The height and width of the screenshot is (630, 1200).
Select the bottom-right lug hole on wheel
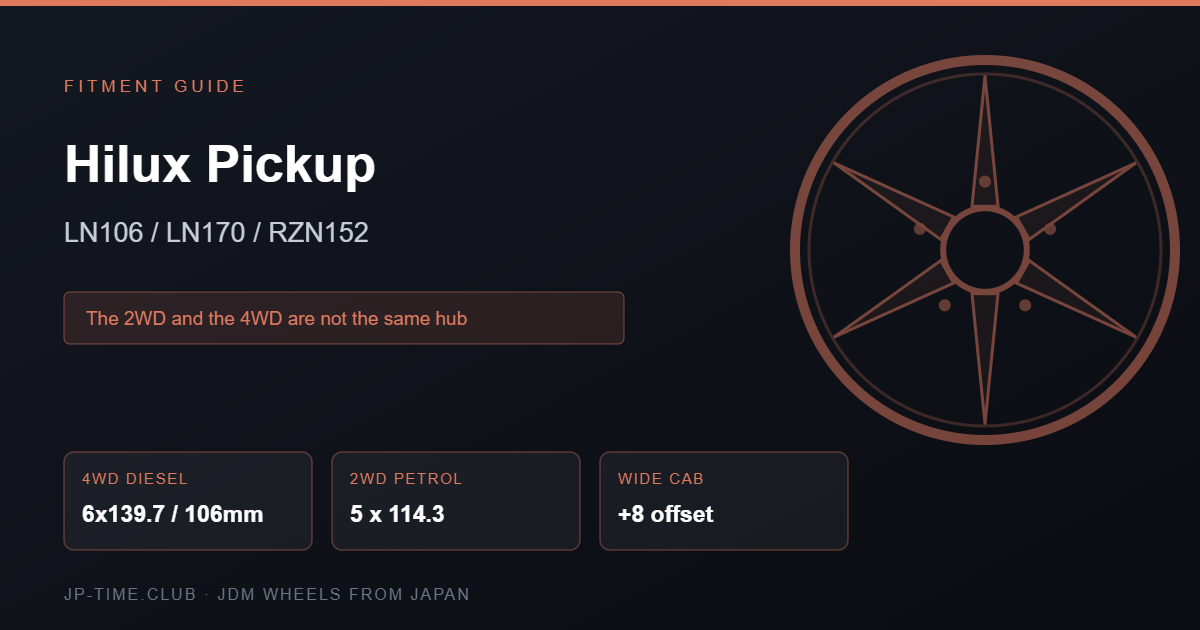pyautogui.click(x=1025, y=305)
